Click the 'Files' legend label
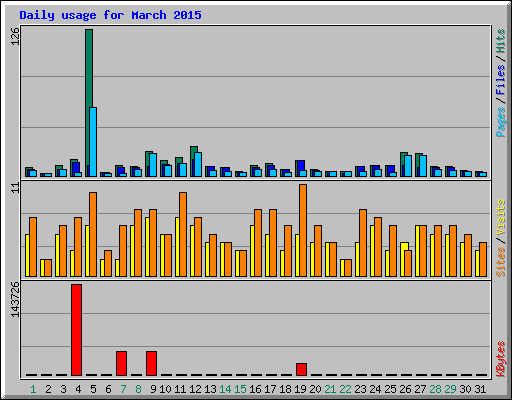Viewport: 512px width, 400px height. point(500,80)
